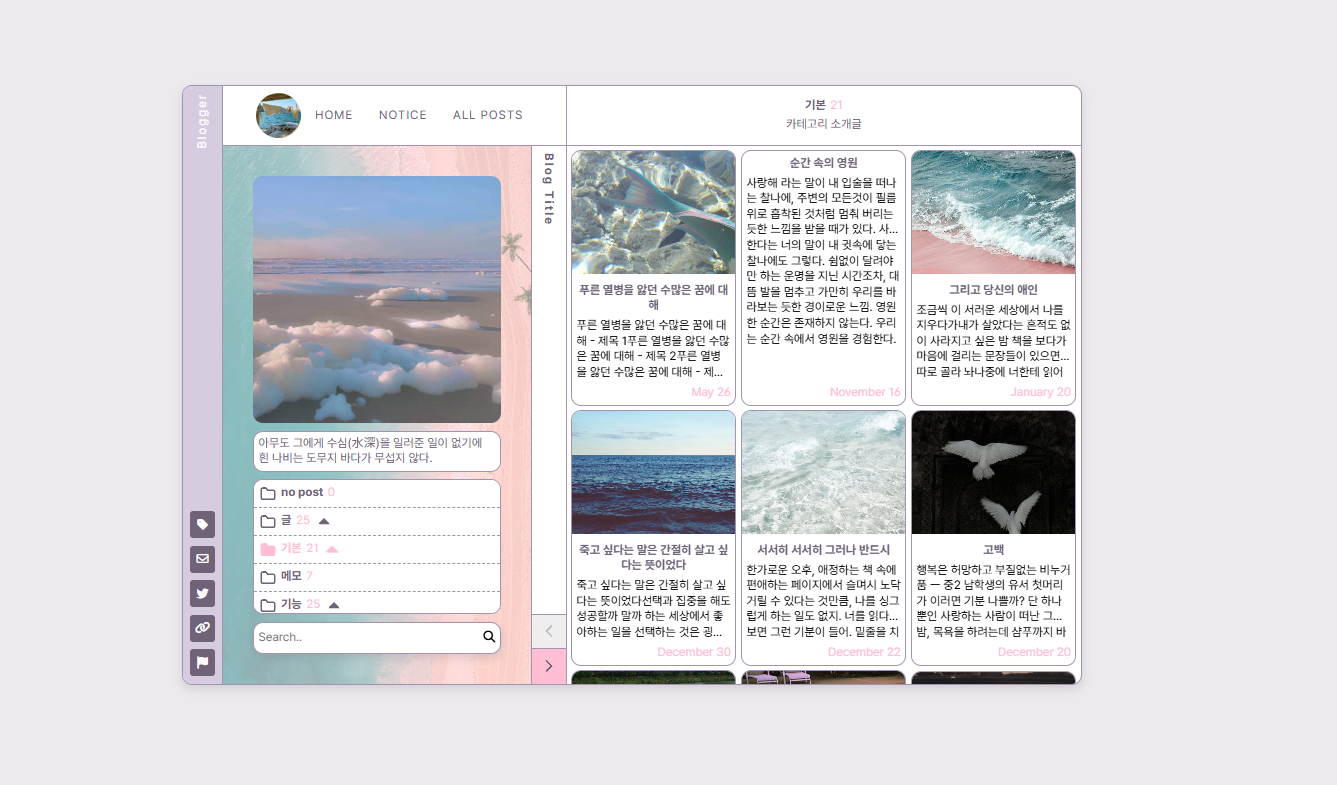Screen dimensions: 1337x785
Task: Open the ALL POSTS menu
Action: tap(488, 115)
